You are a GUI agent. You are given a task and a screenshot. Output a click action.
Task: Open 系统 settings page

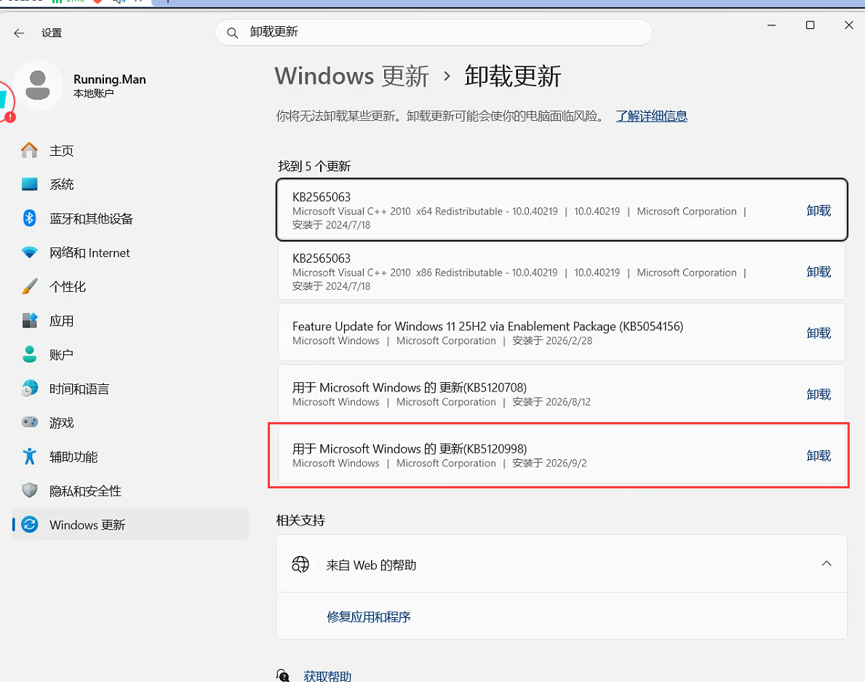coord(131,184)
